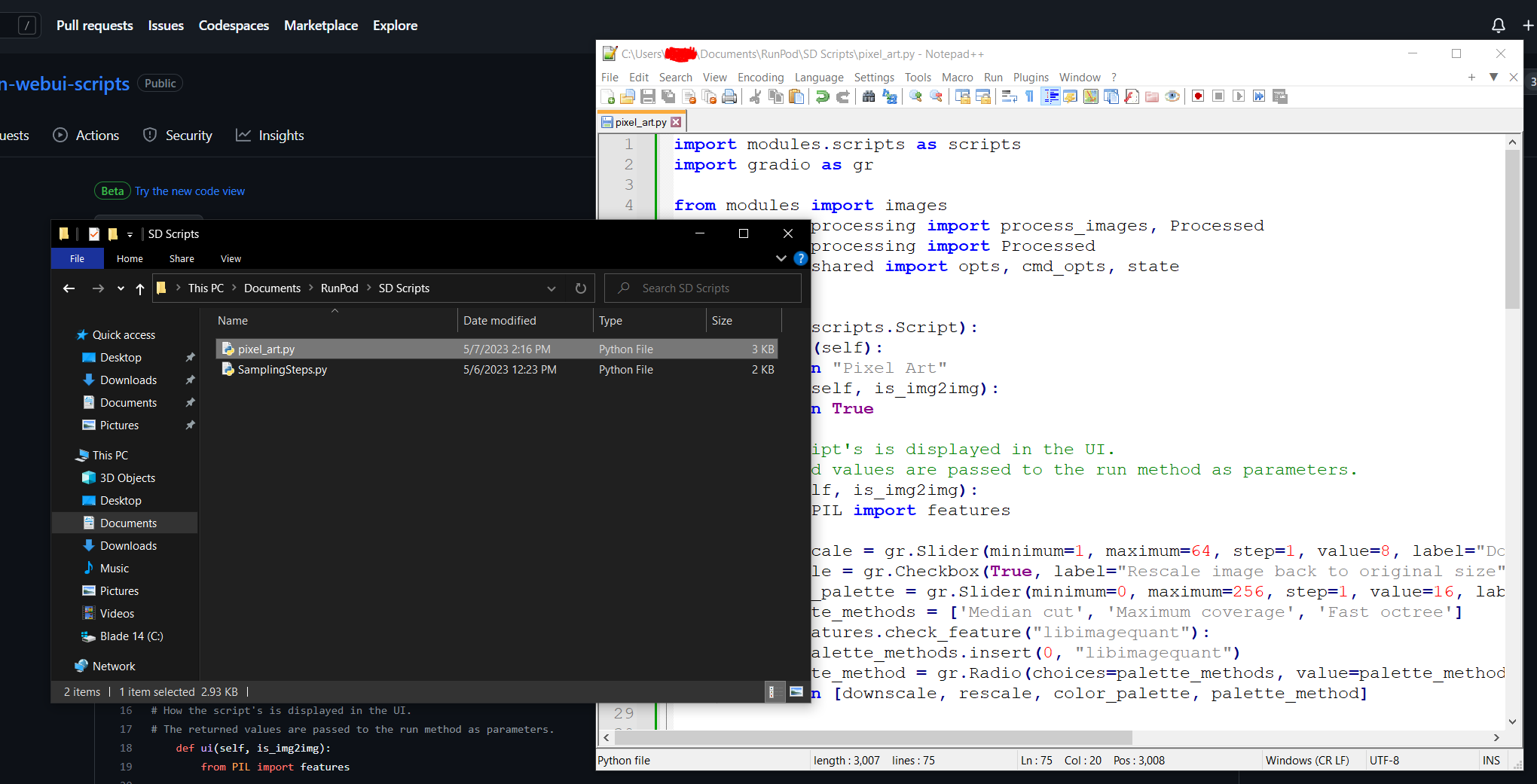Start macro recording with the red dot
This screenshot has width=1537, height=784.
pyautogui.click(x=1198, y=96)
